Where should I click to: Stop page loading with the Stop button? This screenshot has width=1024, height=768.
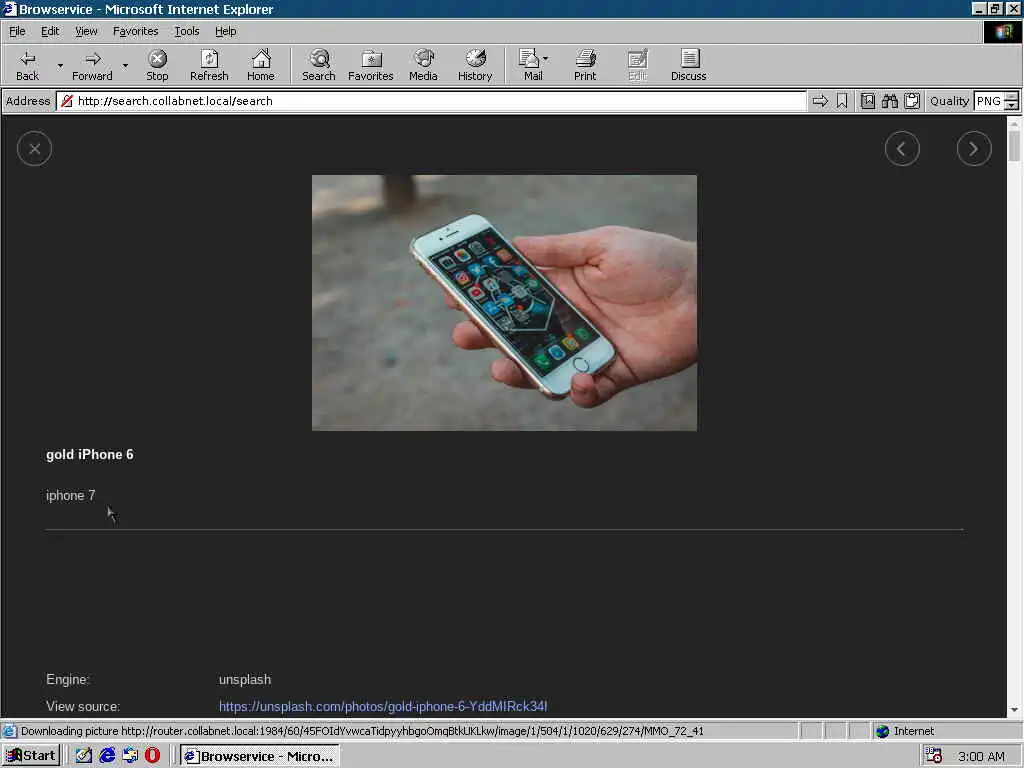pyautogui.click(x=157, y=65)
